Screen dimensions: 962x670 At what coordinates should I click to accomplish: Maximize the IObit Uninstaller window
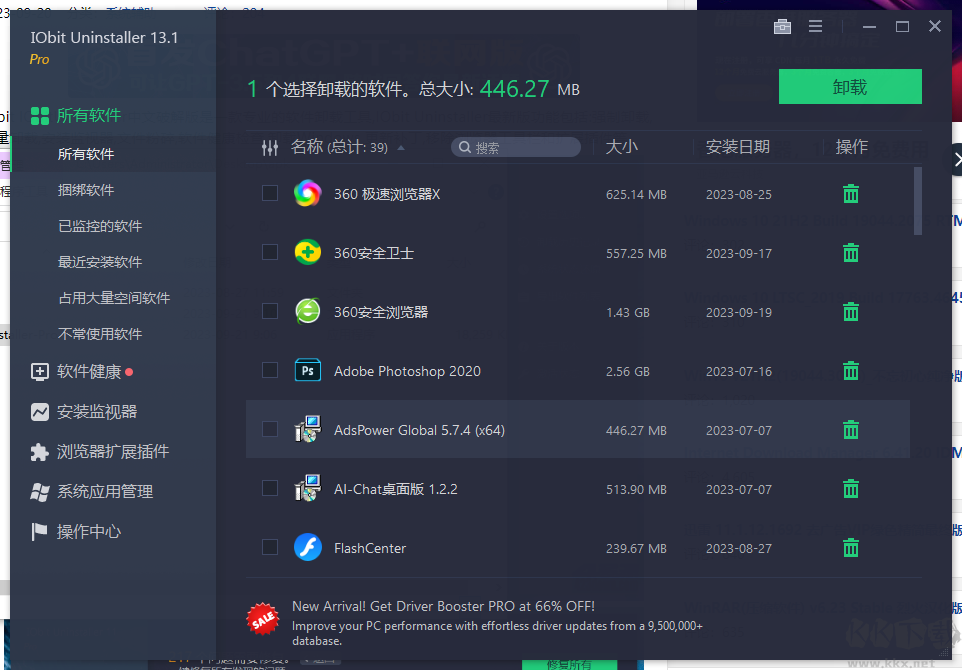tap(902, 26)
